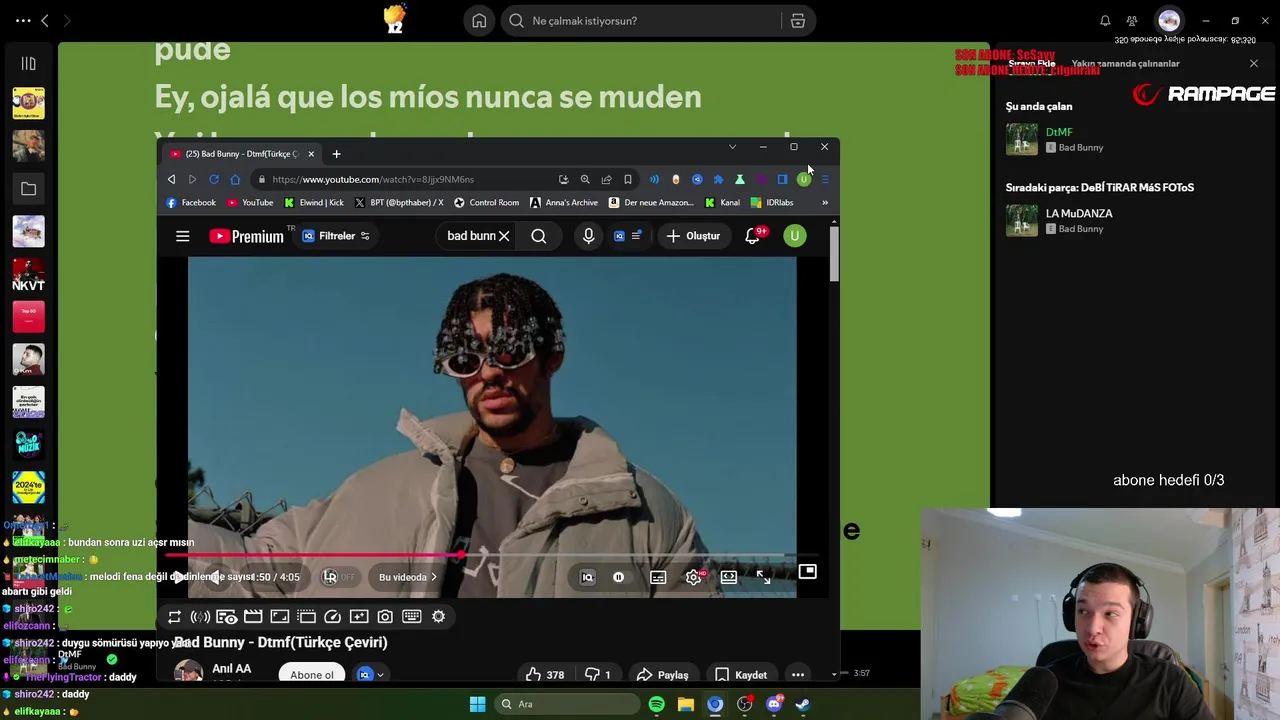Open the Control Room bookmark
Image resolution: width=1280 pixels, height=720 pixels.
[487, 203]
